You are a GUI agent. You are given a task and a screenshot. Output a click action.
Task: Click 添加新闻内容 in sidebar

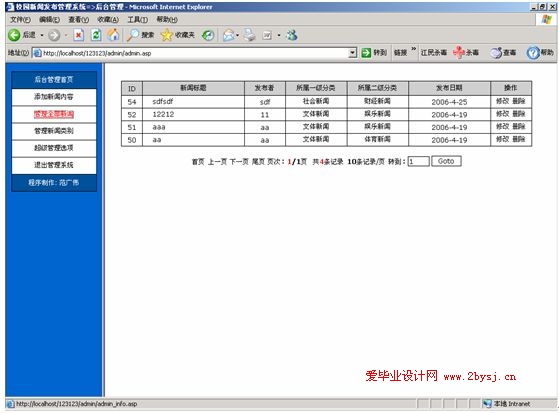point(54,97)
